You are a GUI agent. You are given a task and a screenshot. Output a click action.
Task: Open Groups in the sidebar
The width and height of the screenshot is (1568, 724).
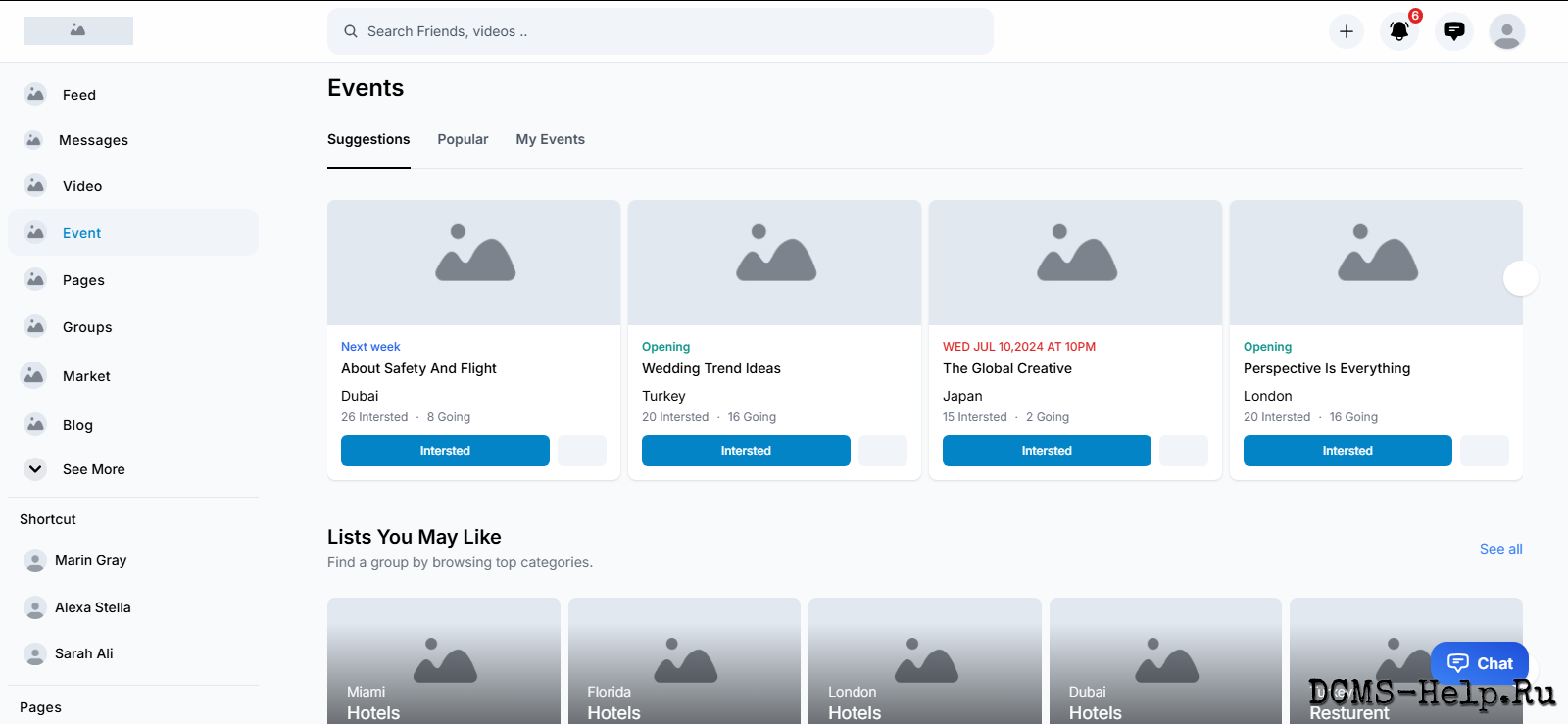point(86,327)
